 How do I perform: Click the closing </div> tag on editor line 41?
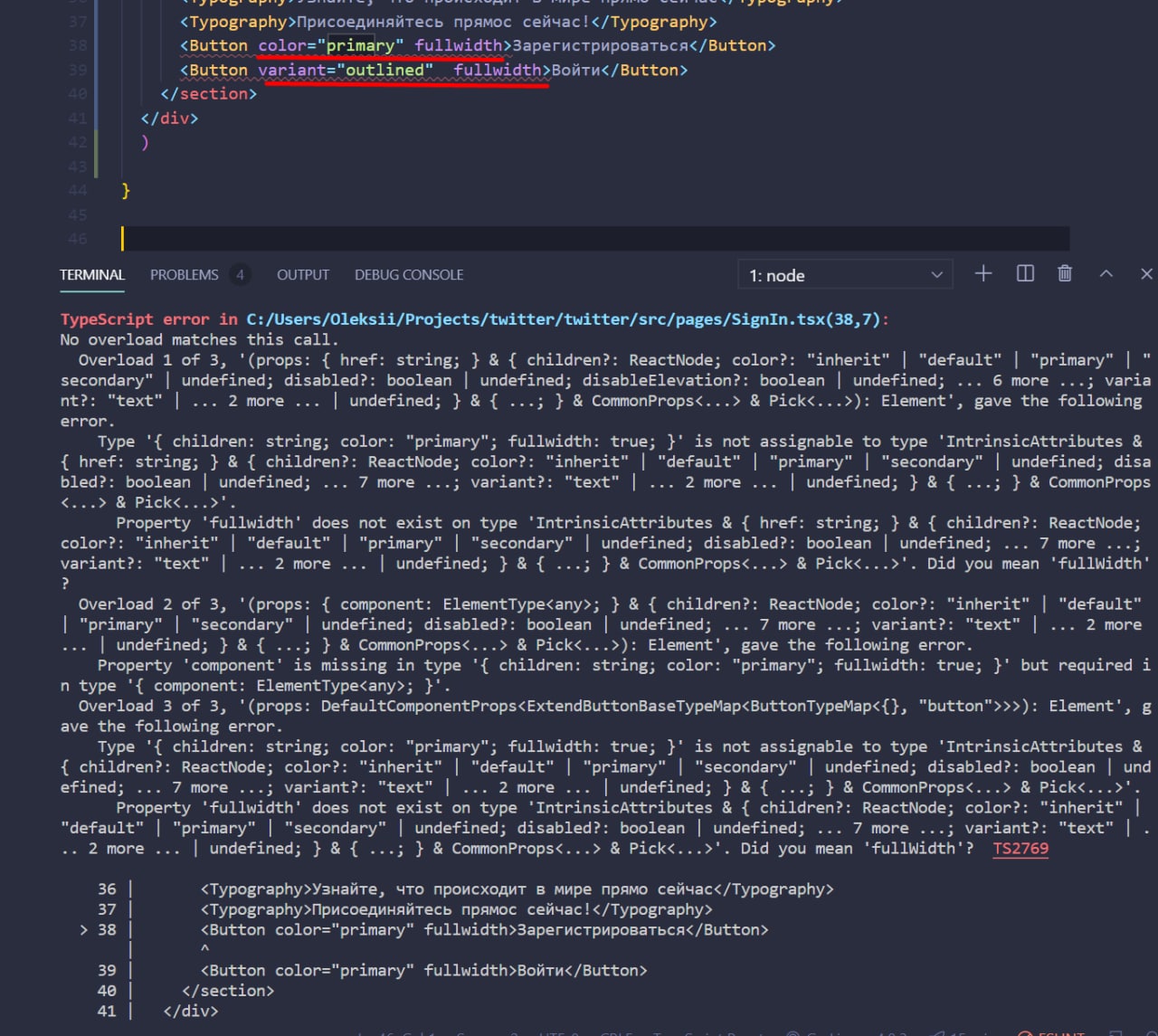169,119
